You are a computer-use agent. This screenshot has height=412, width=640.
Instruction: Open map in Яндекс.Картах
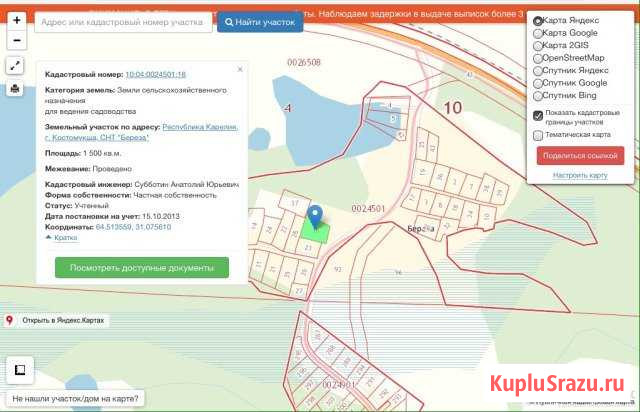[56, 321]
